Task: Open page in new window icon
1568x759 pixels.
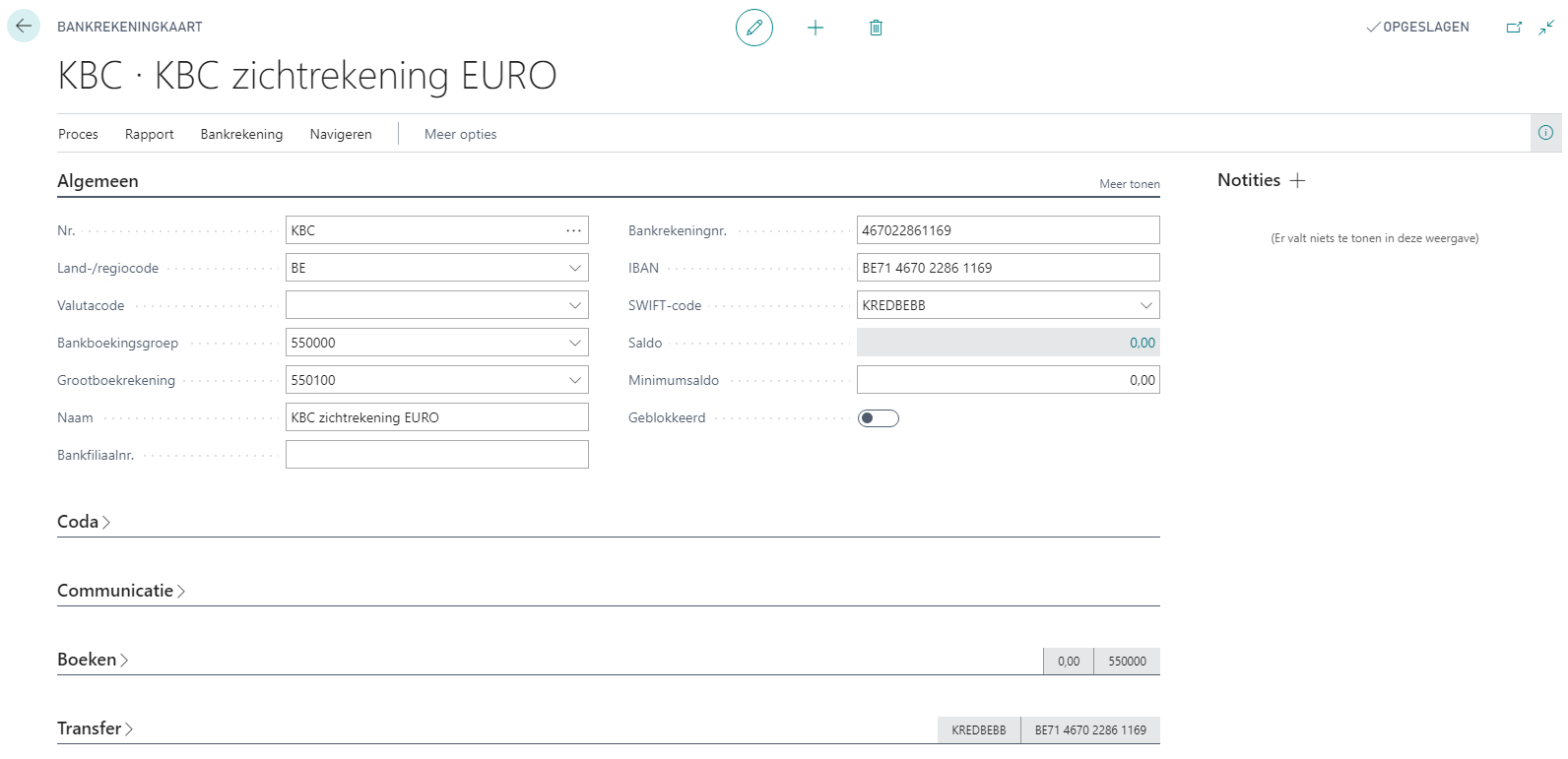Action: point(1514,28)
